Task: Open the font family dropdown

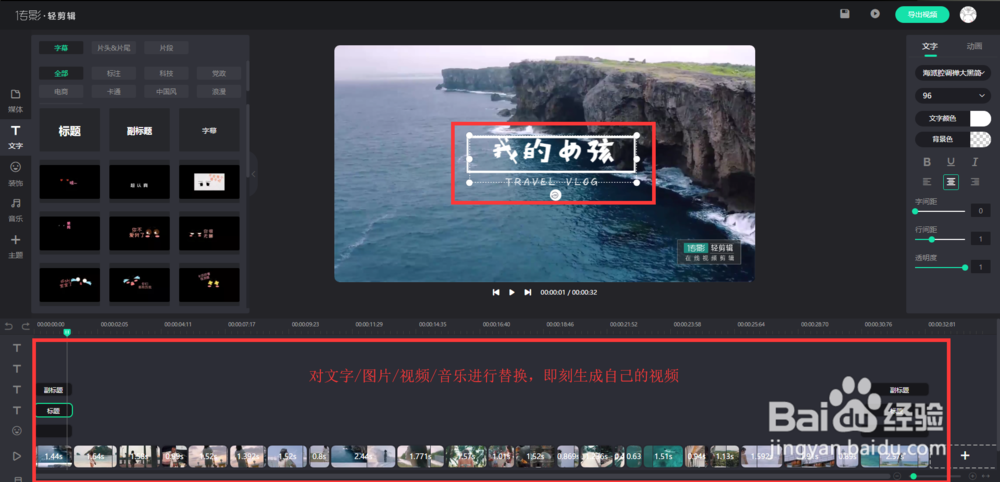Action: click(x=953, y=73)
